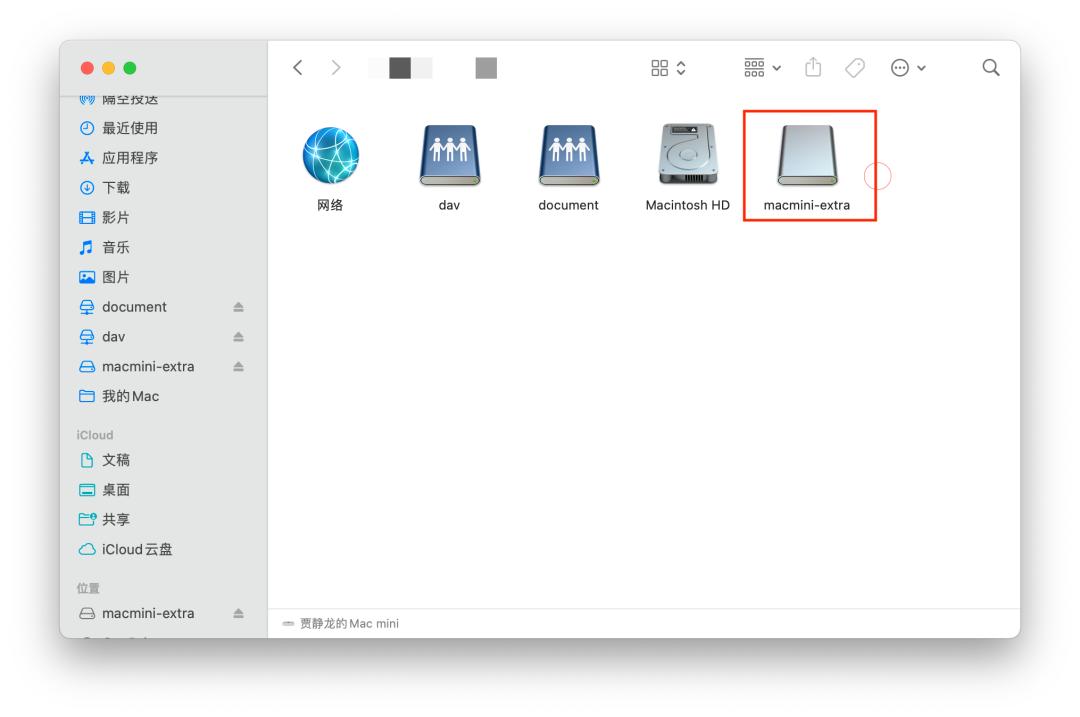Open the group-by dropdown
1080x717 pixels.
point(762,67)
